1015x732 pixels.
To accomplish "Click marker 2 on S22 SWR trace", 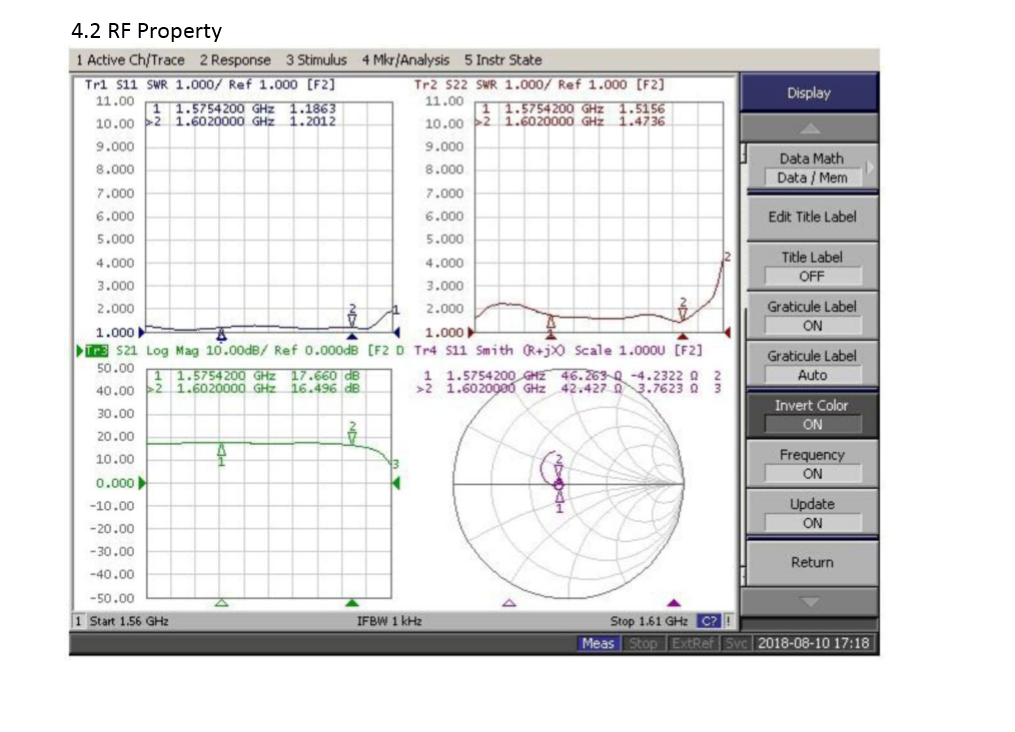I will click(683, 309).
